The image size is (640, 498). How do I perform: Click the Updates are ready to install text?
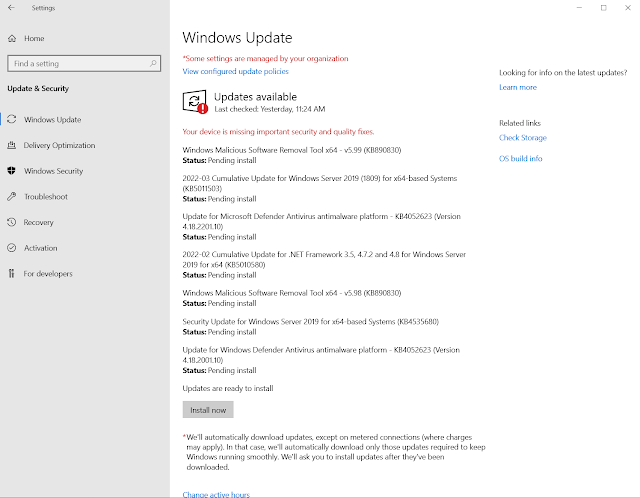(x=228, y=388)
